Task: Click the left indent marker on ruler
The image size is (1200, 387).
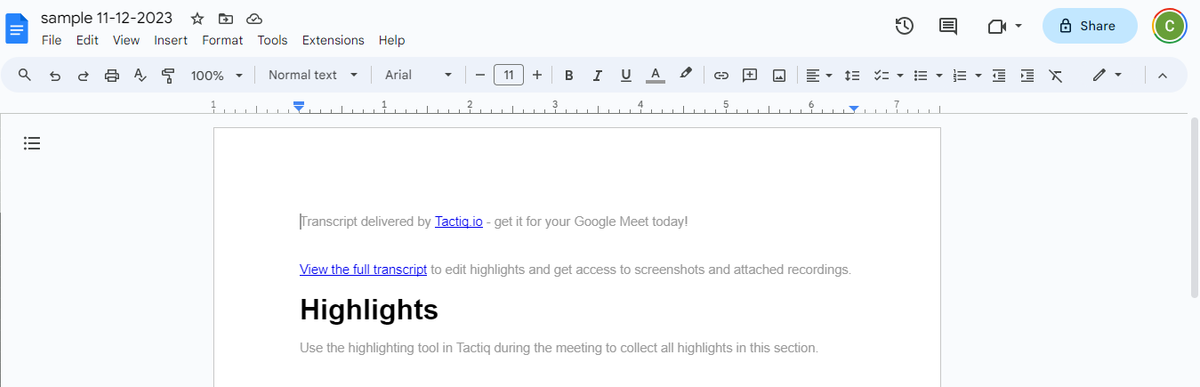Action: [299, 106]
